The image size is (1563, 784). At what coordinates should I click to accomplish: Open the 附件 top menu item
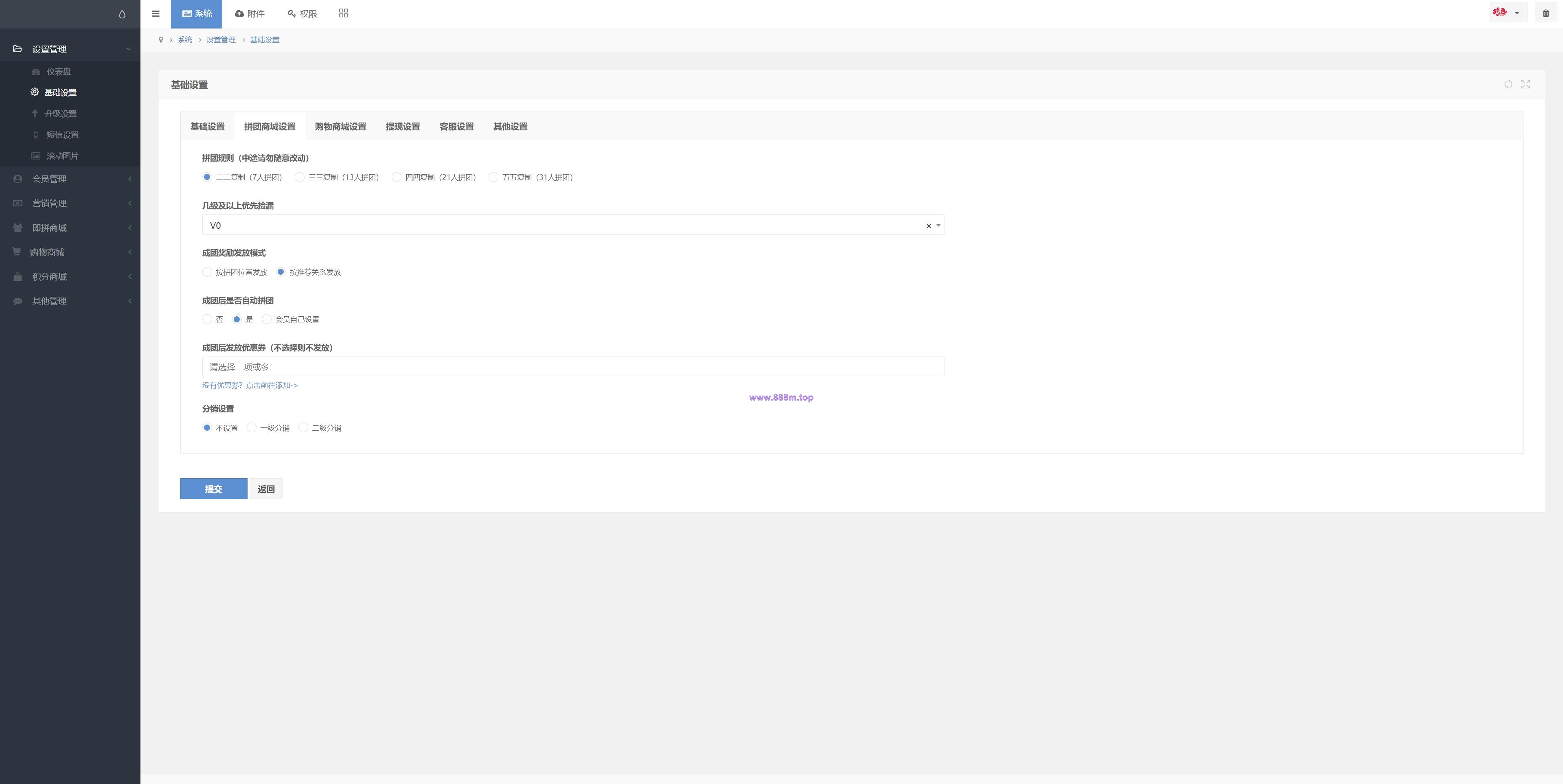(250, 14)
